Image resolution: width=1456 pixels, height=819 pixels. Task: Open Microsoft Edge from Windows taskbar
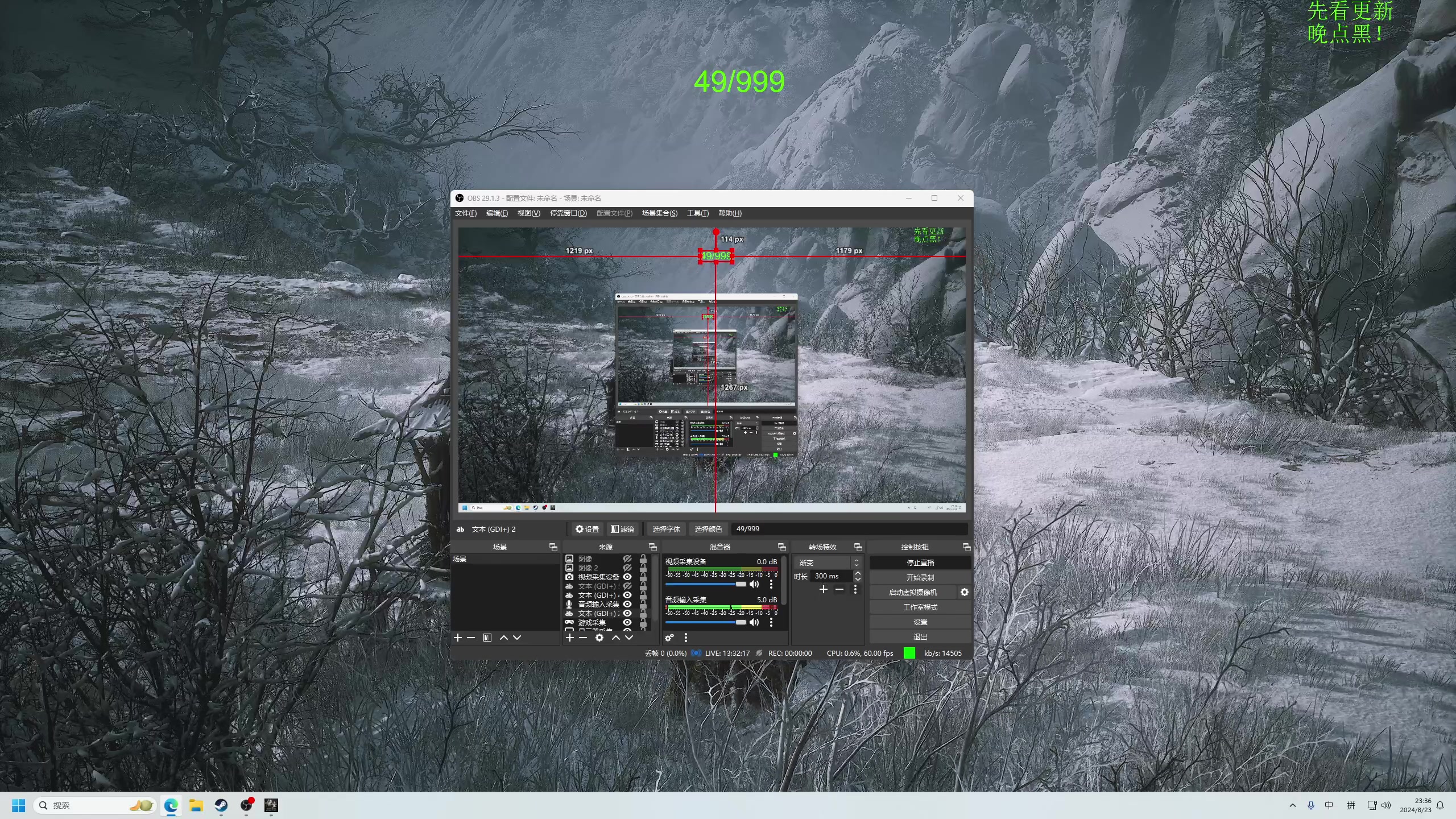(171, 805)
